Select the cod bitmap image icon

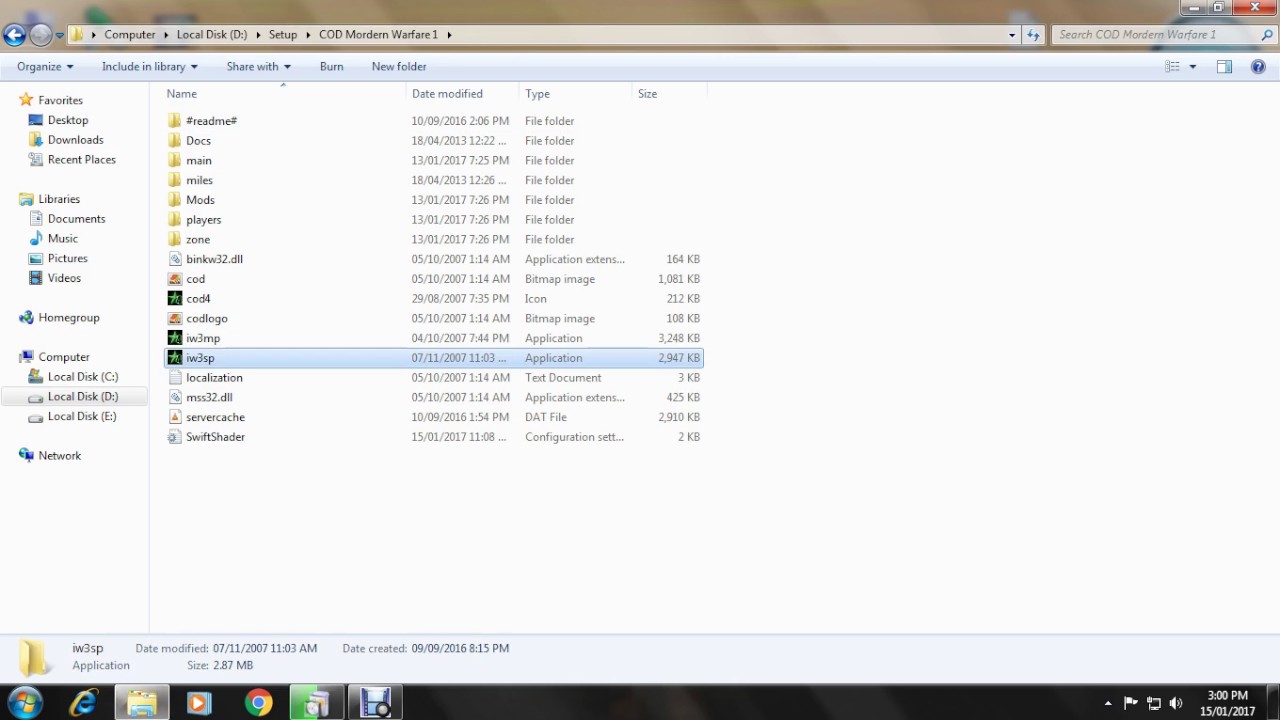[x=175, y=279]
